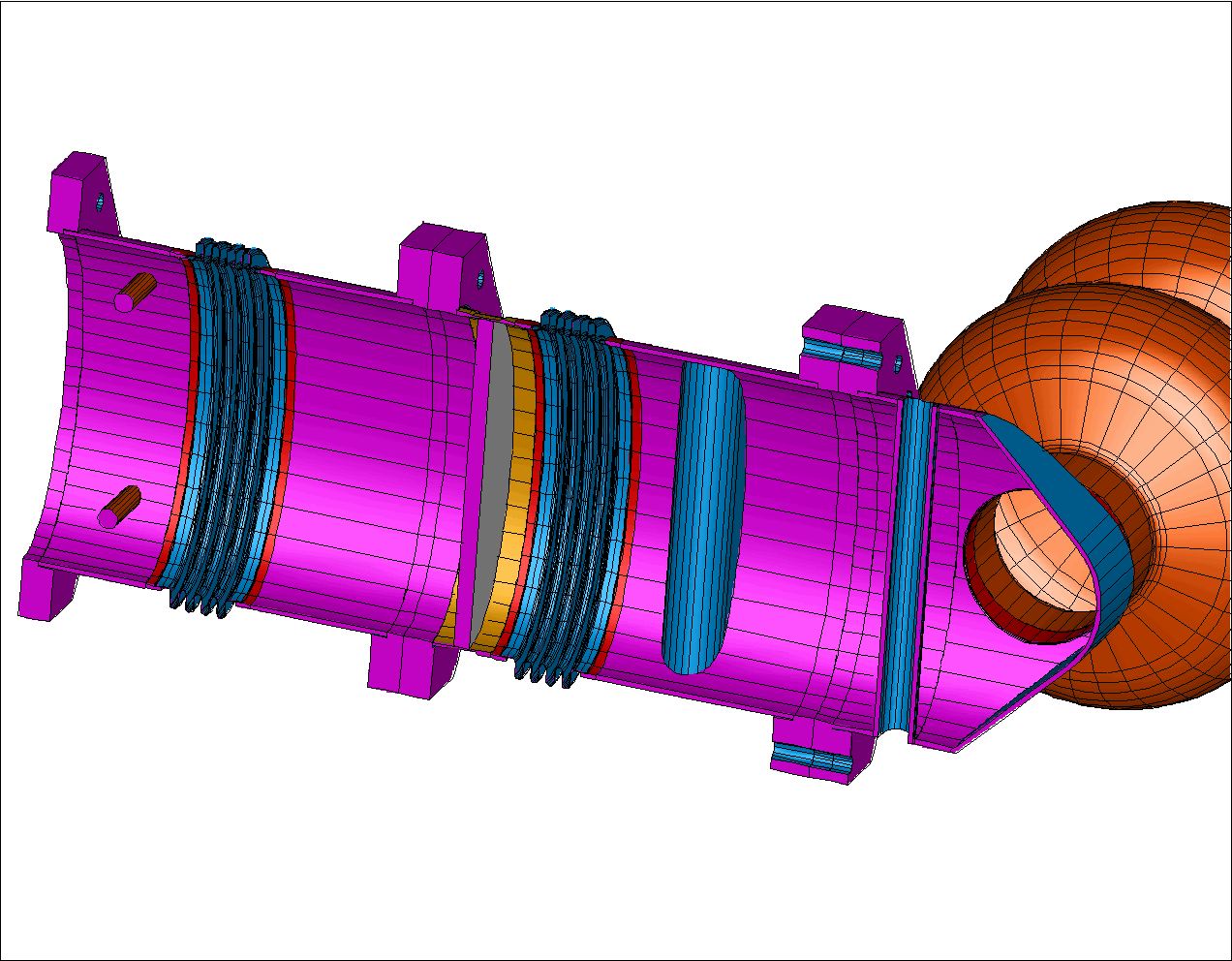This screenshot has height=961, width=1232.
Task: Click the lower brown pin on left section
Action: 121,507
